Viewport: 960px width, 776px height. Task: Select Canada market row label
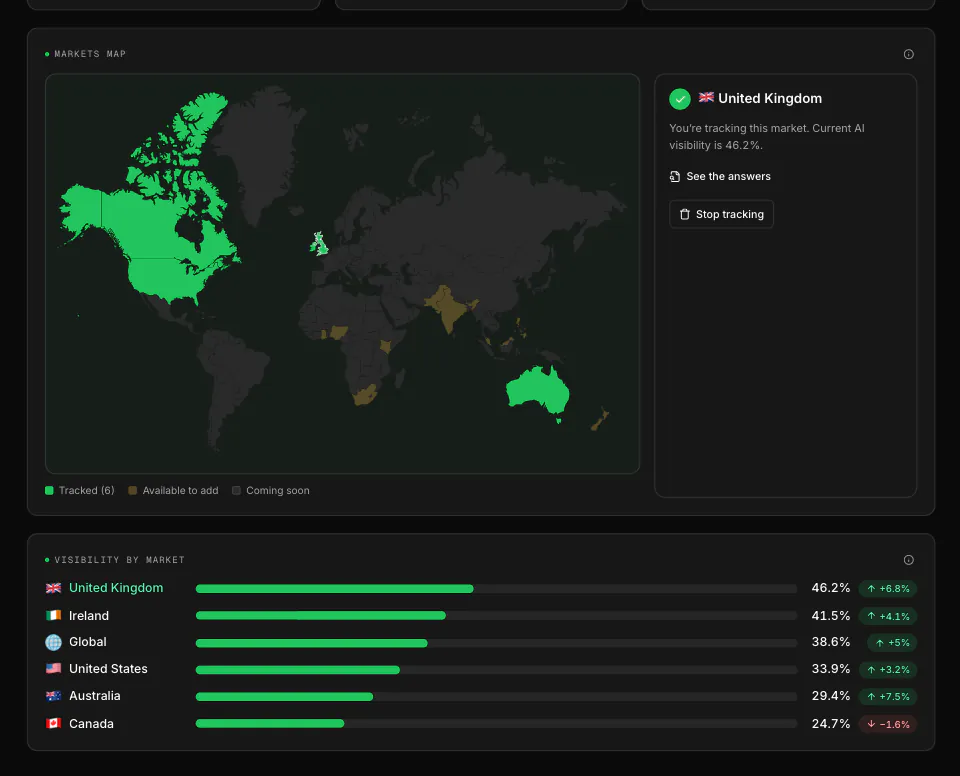point(91,723)
